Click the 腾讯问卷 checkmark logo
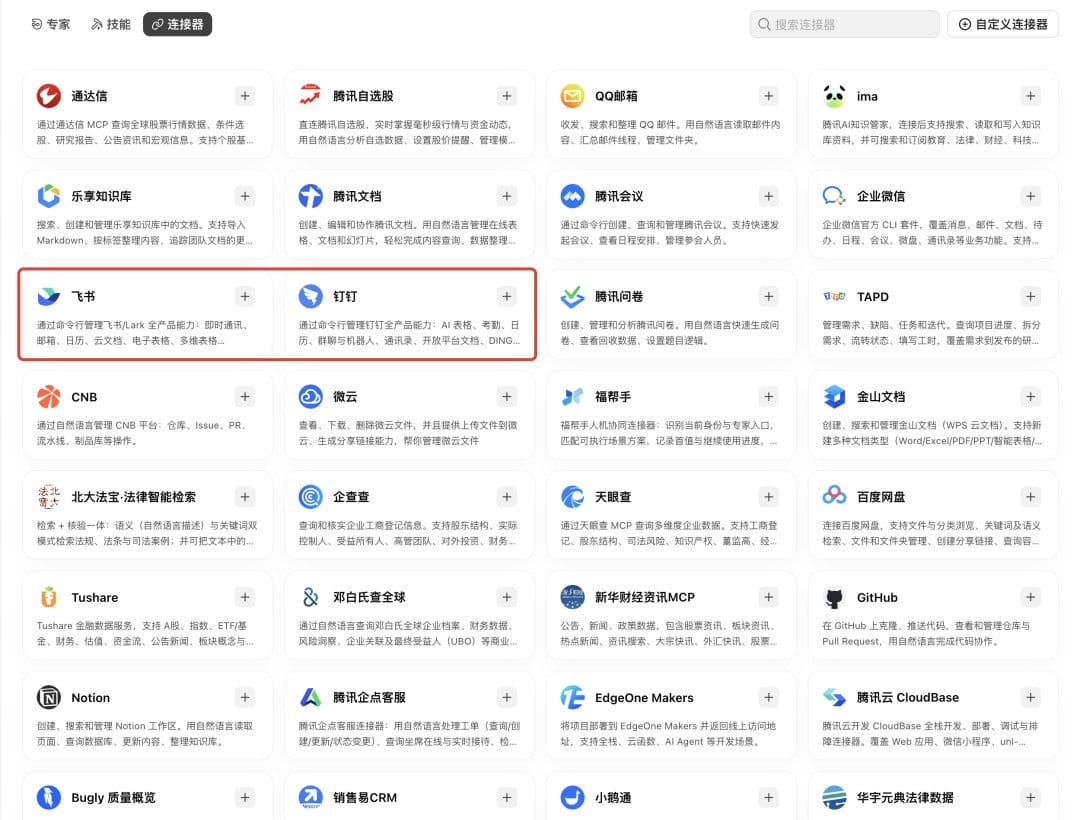Viewport: 1080px width, 820px height. pyautogui.click(x=572, y=296)
